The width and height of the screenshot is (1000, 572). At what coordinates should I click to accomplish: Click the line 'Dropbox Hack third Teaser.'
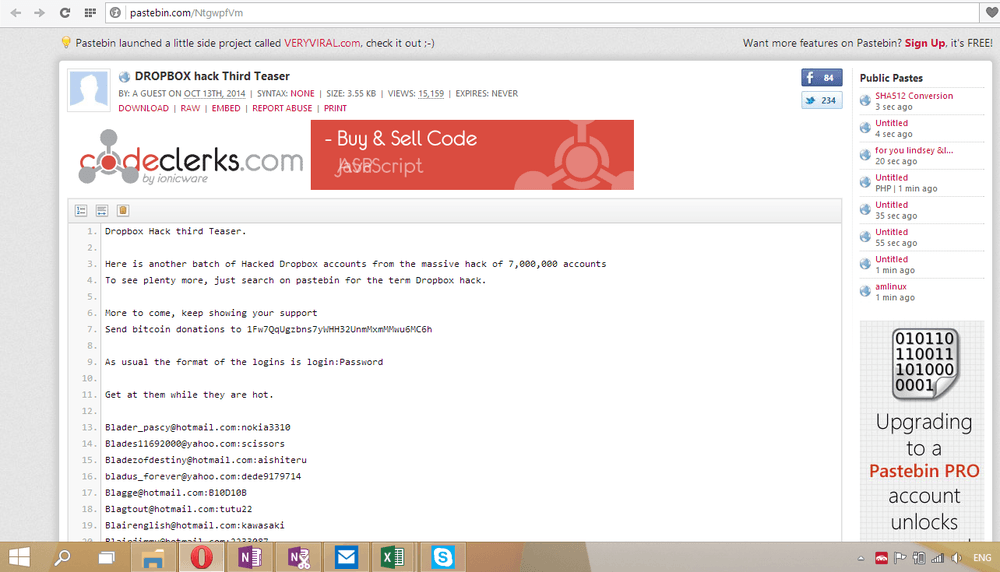(175, 231)
